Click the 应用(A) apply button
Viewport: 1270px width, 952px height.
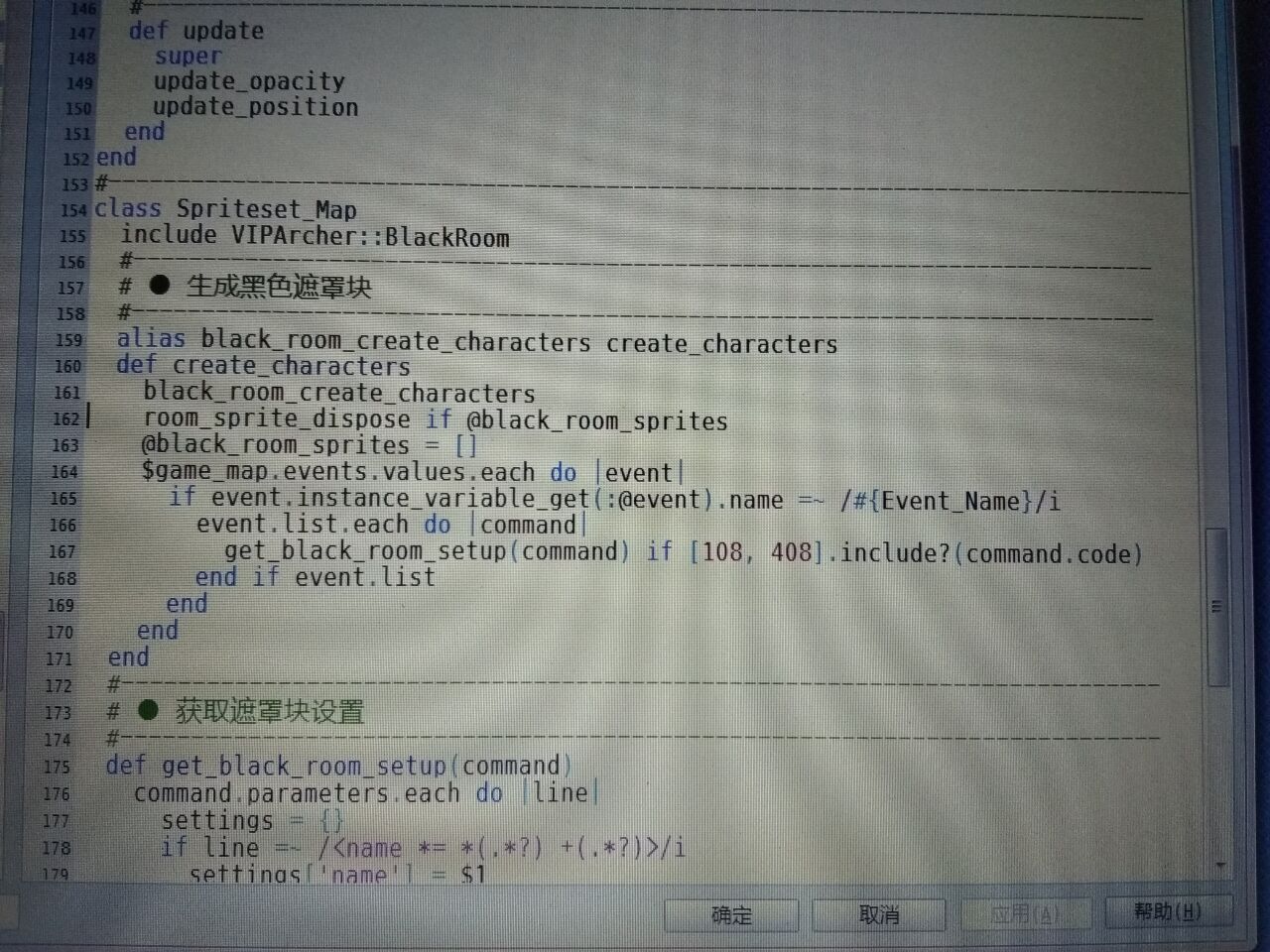pos(1025,912)
